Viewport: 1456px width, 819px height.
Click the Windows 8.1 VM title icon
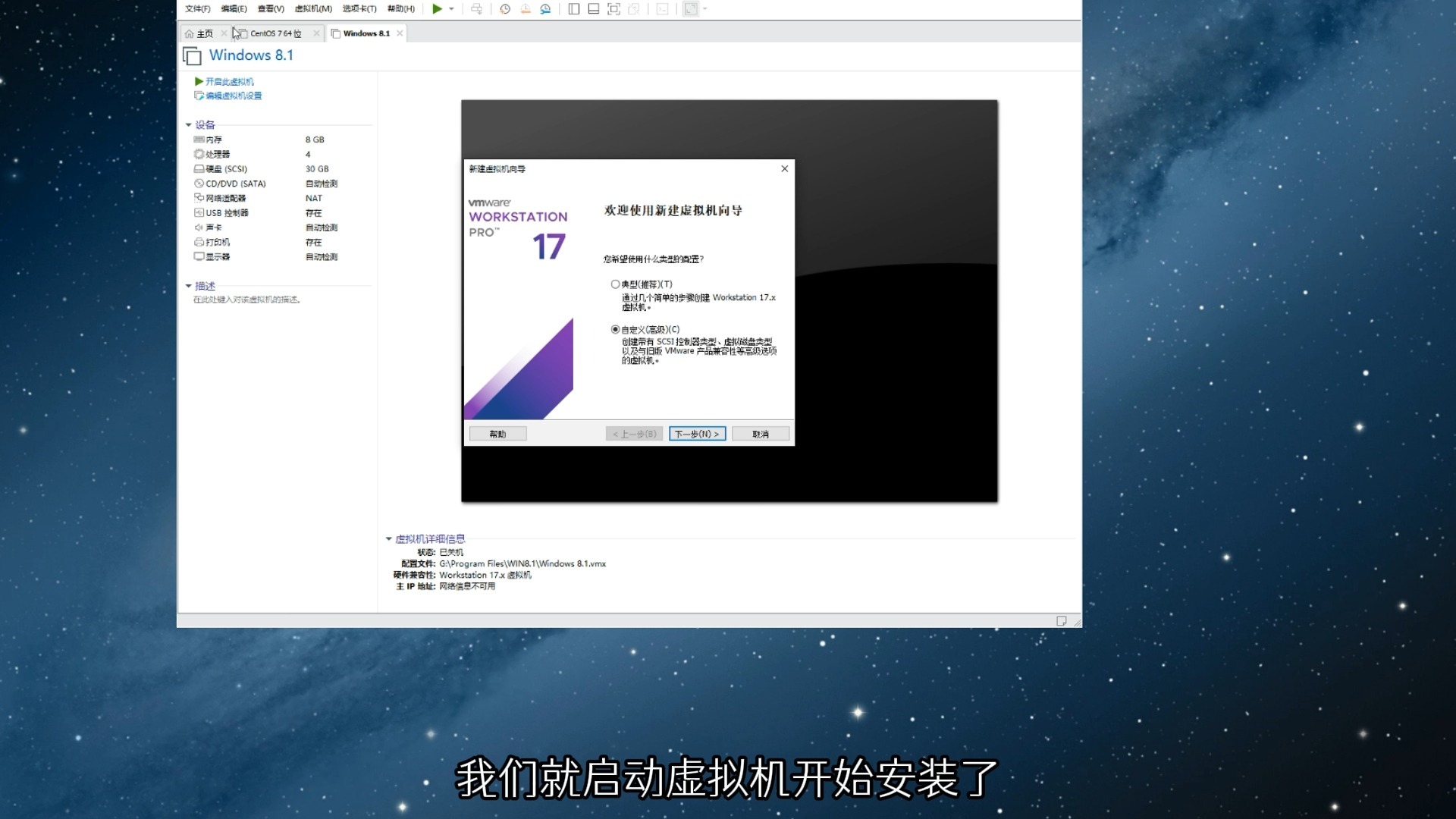pyautogui.click(x=192, y=56)
